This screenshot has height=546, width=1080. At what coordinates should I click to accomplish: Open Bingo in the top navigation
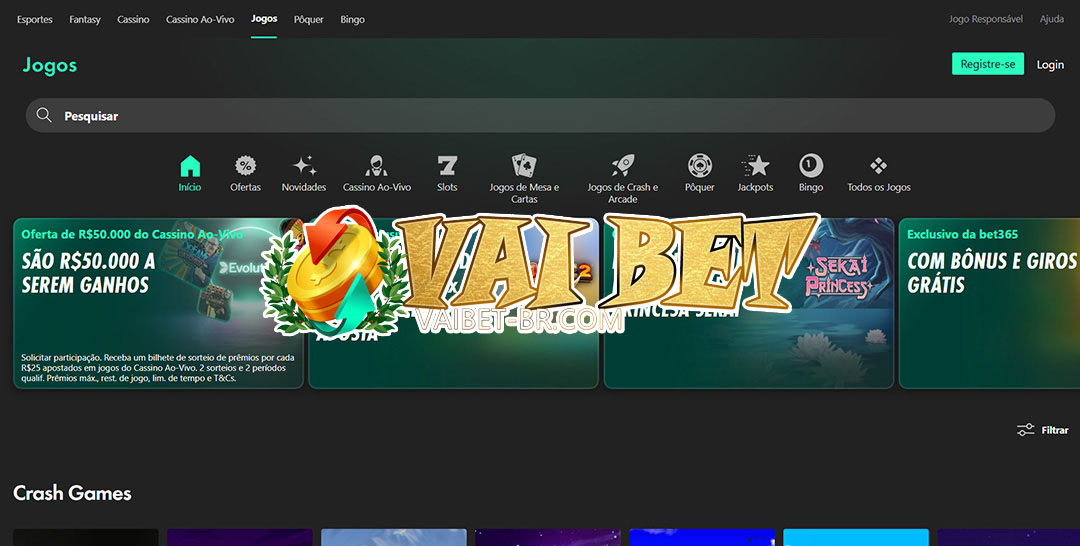[x=352, y=19]
